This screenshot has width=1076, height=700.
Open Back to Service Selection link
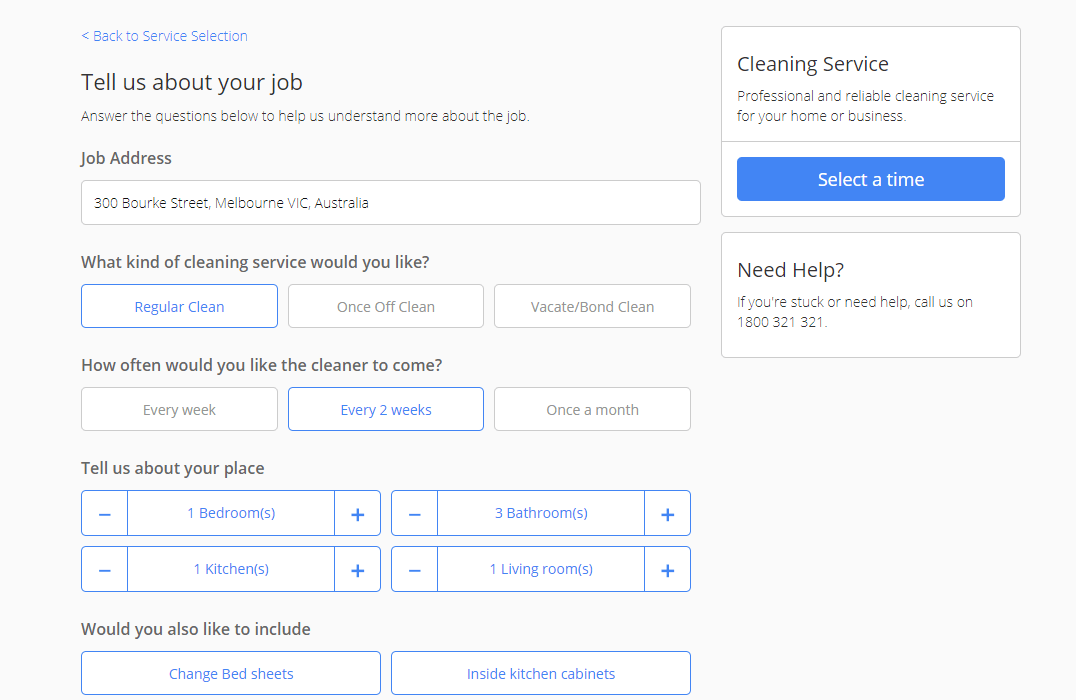tap(164, 35)
